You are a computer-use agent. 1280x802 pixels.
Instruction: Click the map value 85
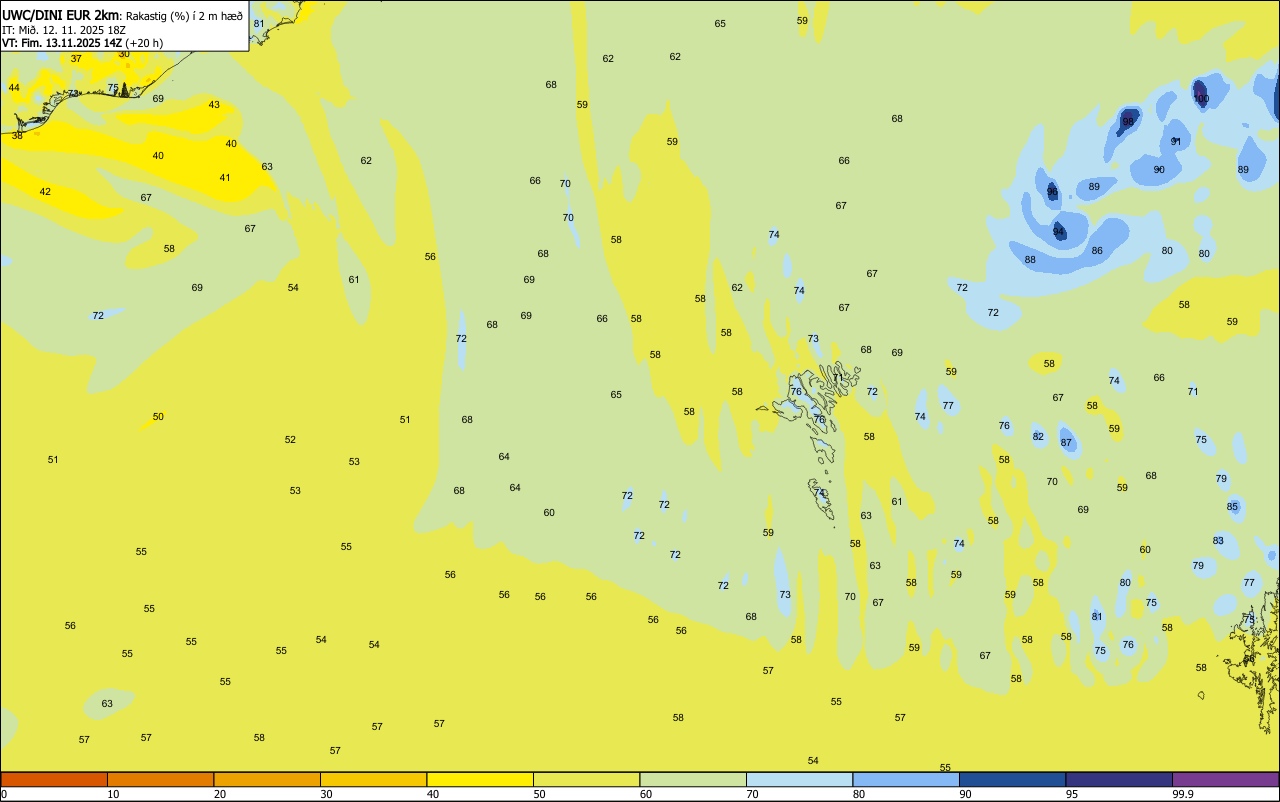[x=1232, y=507]
